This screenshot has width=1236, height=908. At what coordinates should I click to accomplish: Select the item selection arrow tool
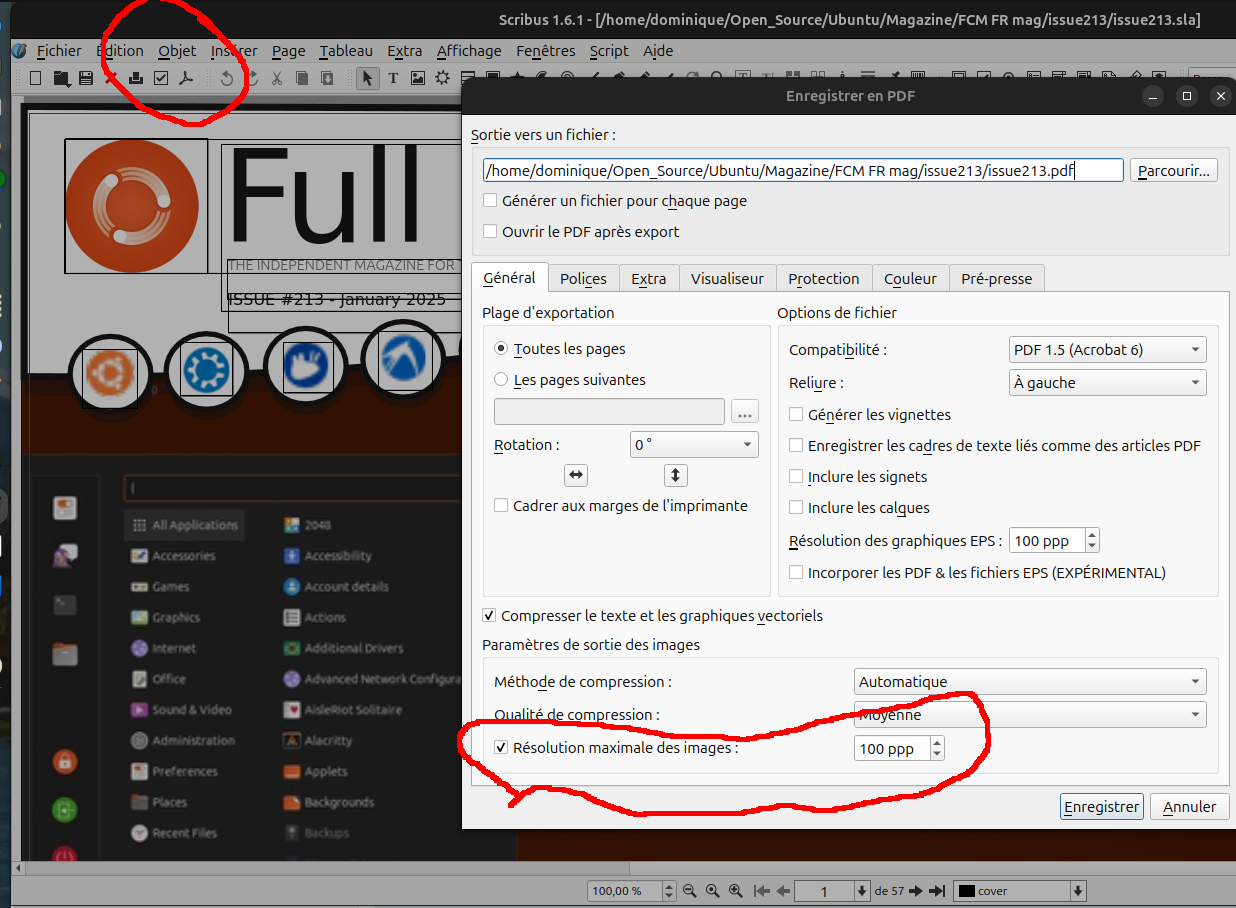(367, 77)
